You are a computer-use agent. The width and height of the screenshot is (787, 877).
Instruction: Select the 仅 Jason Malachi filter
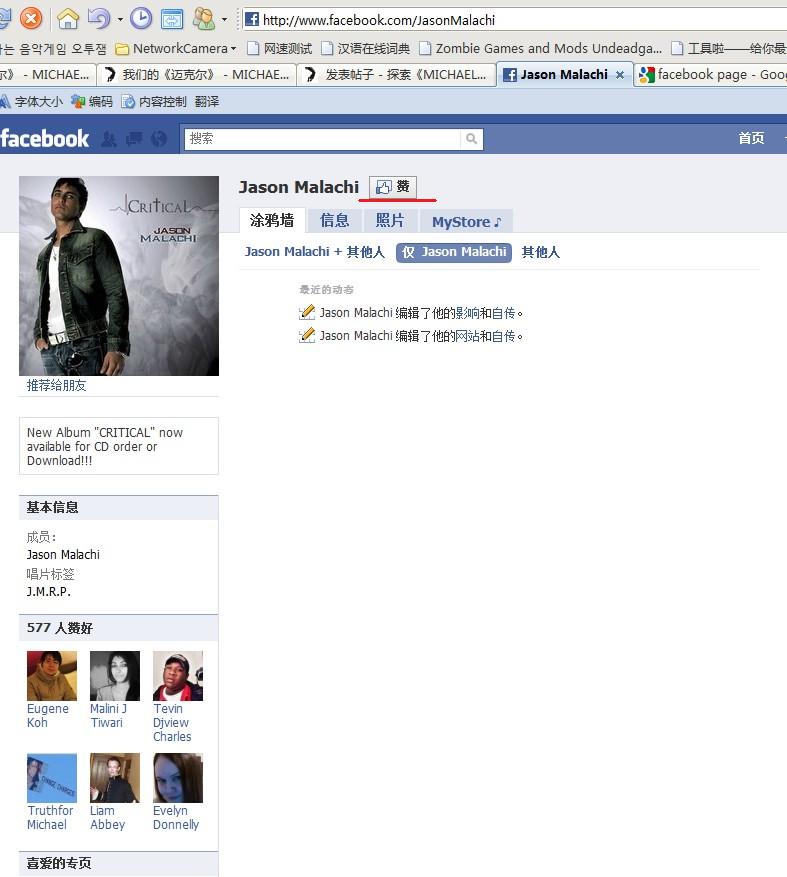click(454, 252)
